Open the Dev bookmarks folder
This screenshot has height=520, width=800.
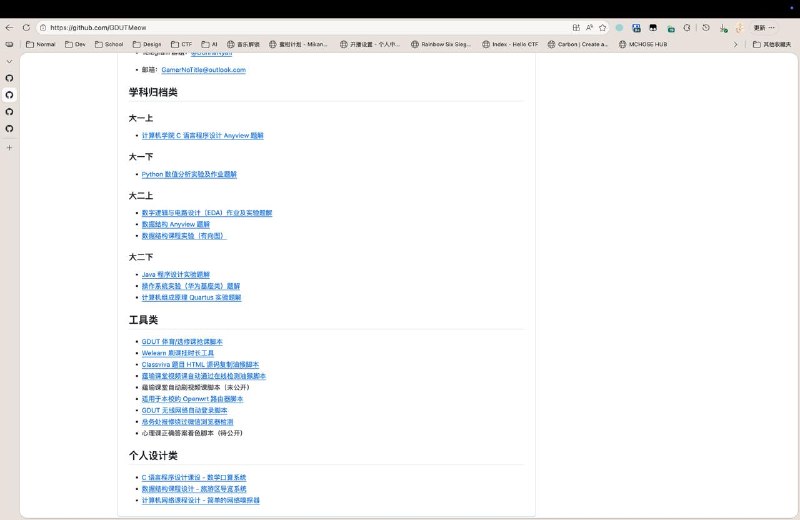tap(76, 44)
